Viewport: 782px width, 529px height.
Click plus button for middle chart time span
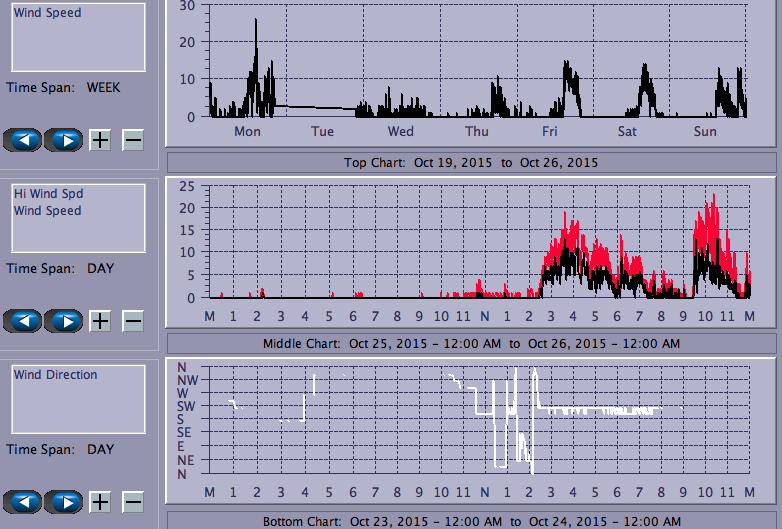[100, 321]
